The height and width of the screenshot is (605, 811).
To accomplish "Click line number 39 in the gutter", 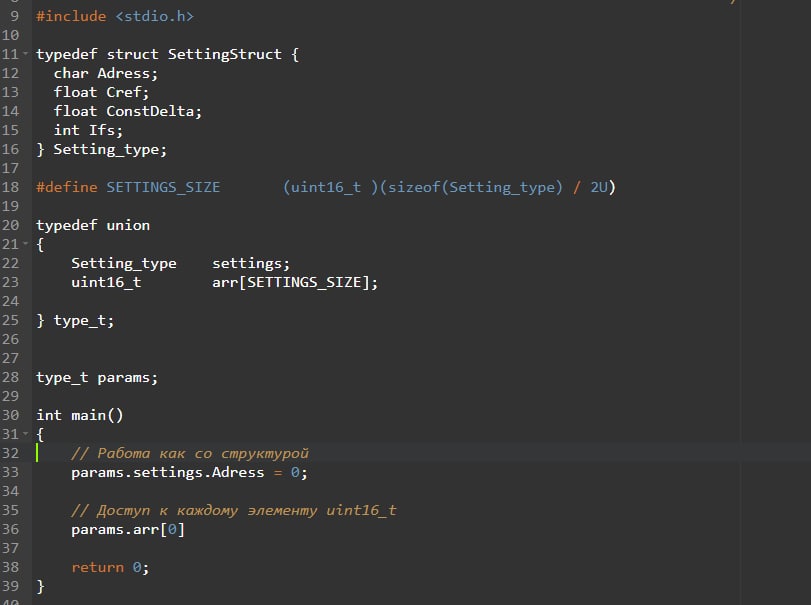I will tap(10, 586).
